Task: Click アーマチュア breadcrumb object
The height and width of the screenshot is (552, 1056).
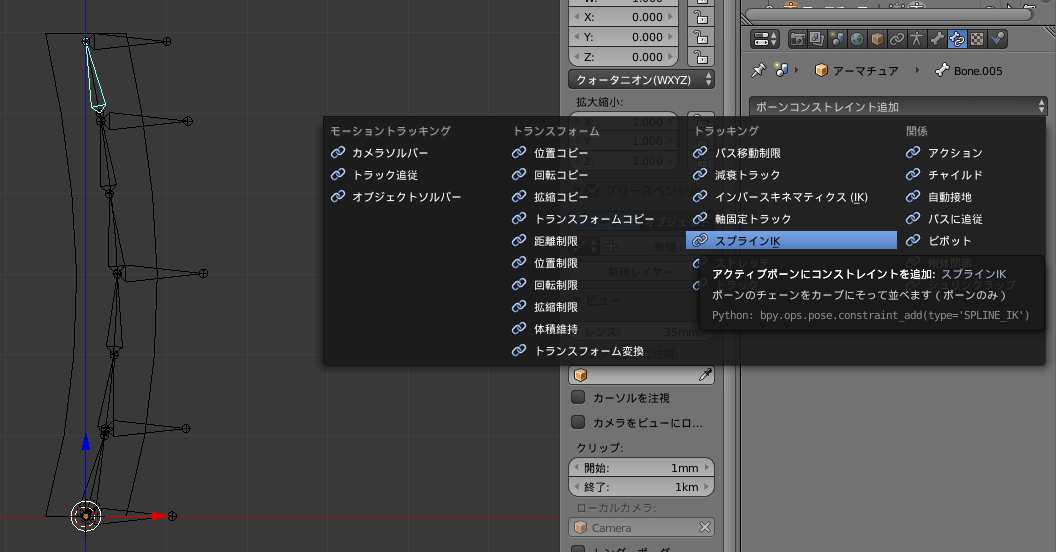Action: [857, 70]
